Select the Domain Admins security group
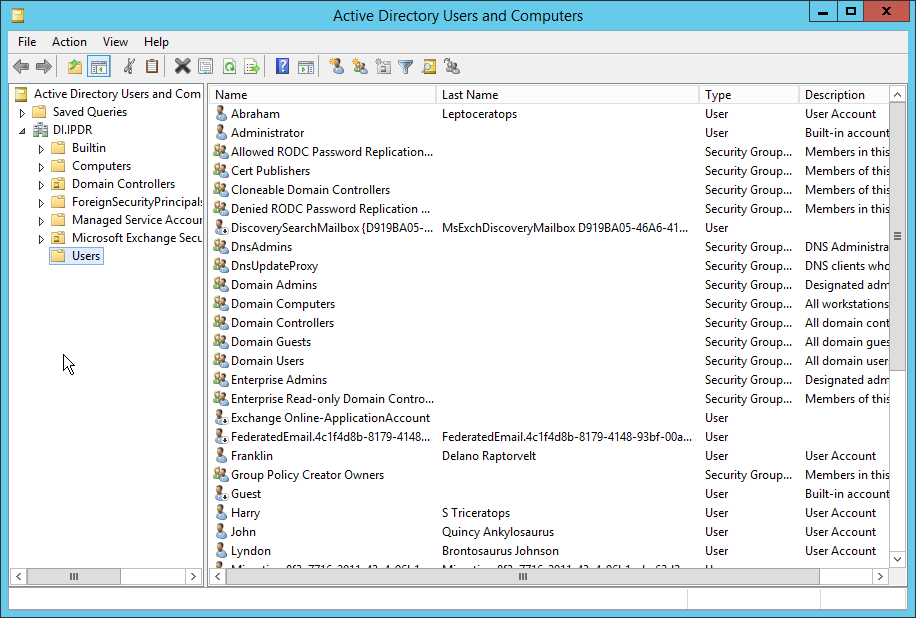Image resolution: width=916 pixels, height=618 pixels. [273, 285]
